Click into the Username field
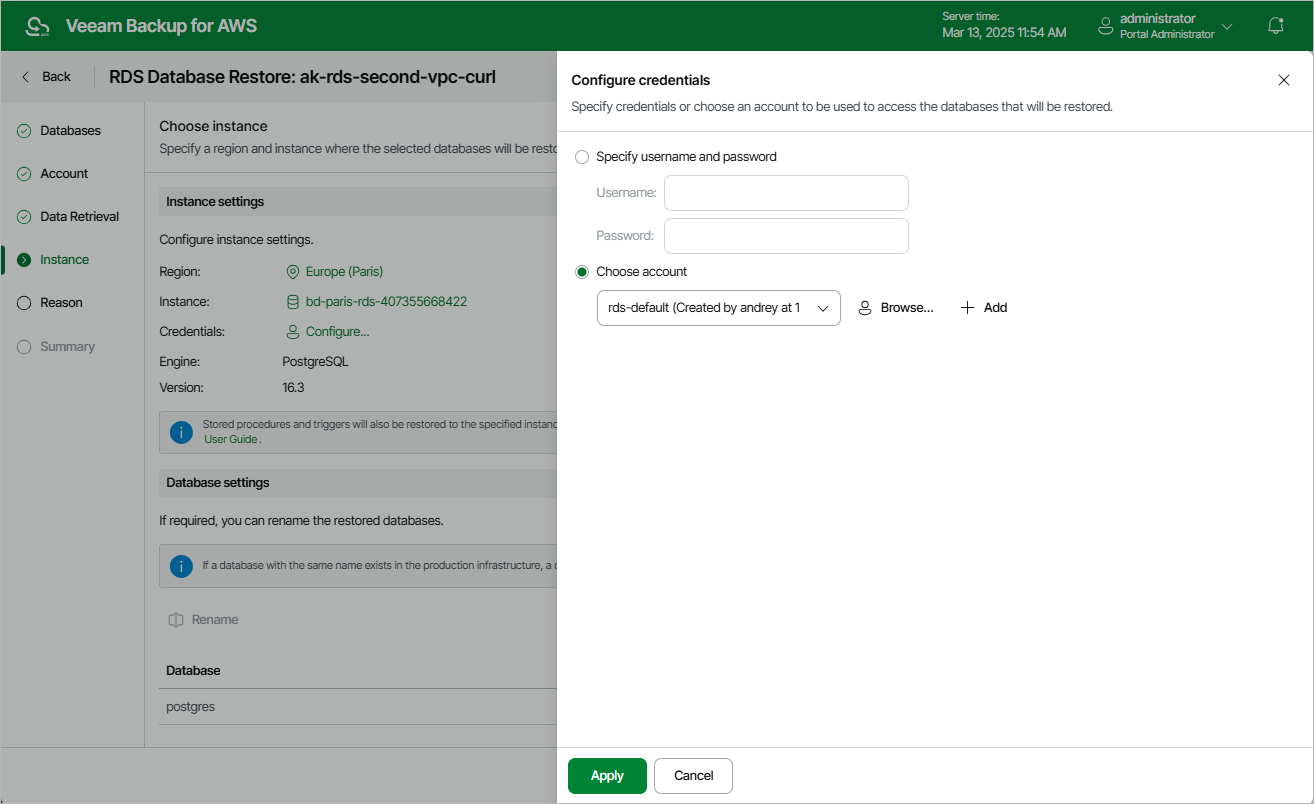Viewport: 1314px width, 804px height. [786, 193]
